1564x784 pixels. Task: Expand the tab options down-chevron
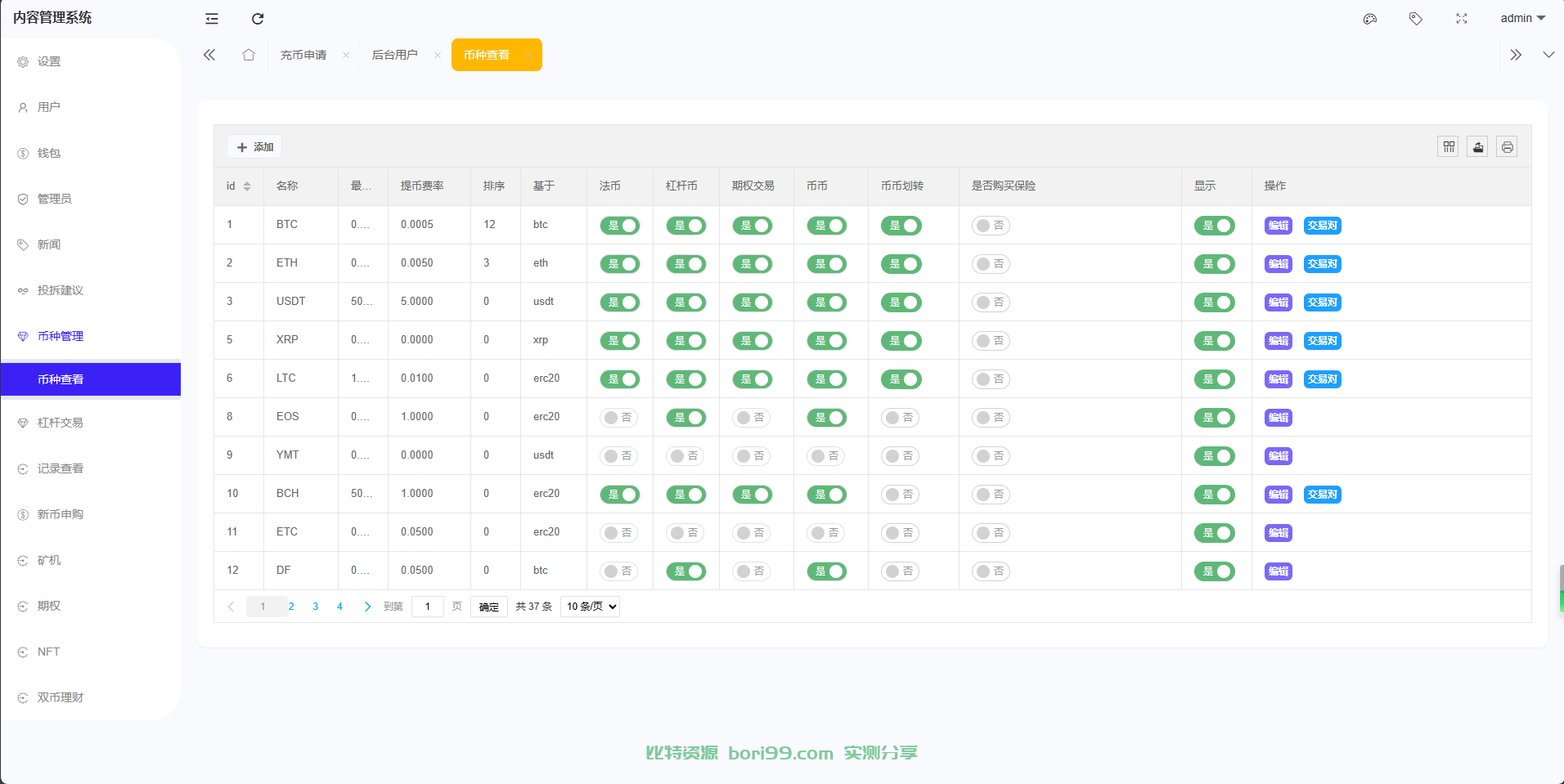point(1548,55)
